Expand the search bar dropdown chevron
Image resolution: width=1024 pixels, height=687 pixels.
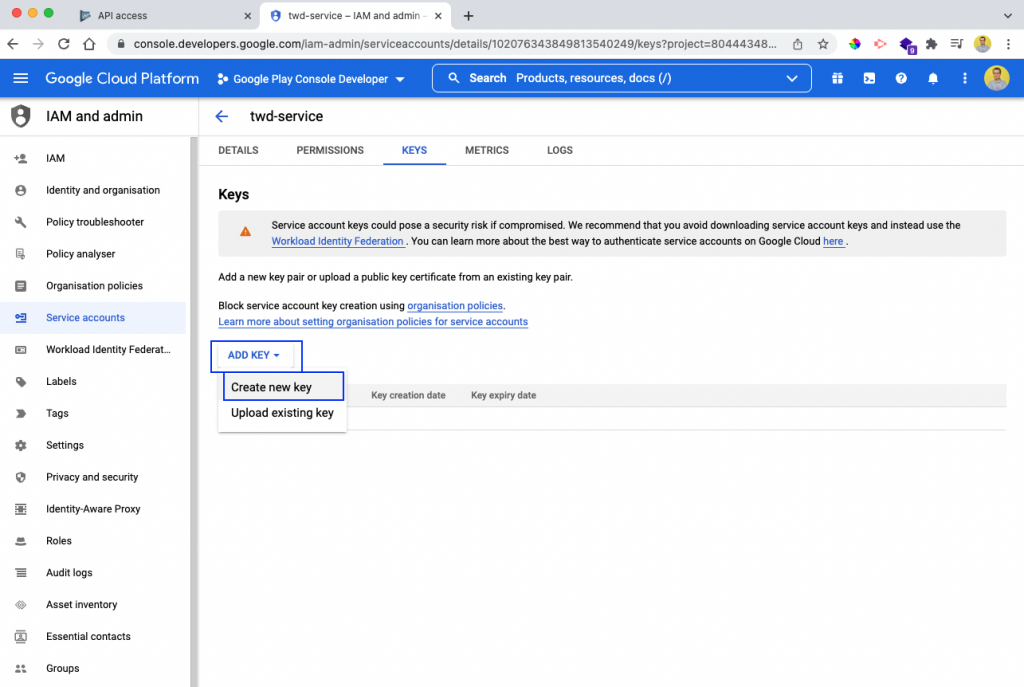pyautogui.click(x=792, y=78)
